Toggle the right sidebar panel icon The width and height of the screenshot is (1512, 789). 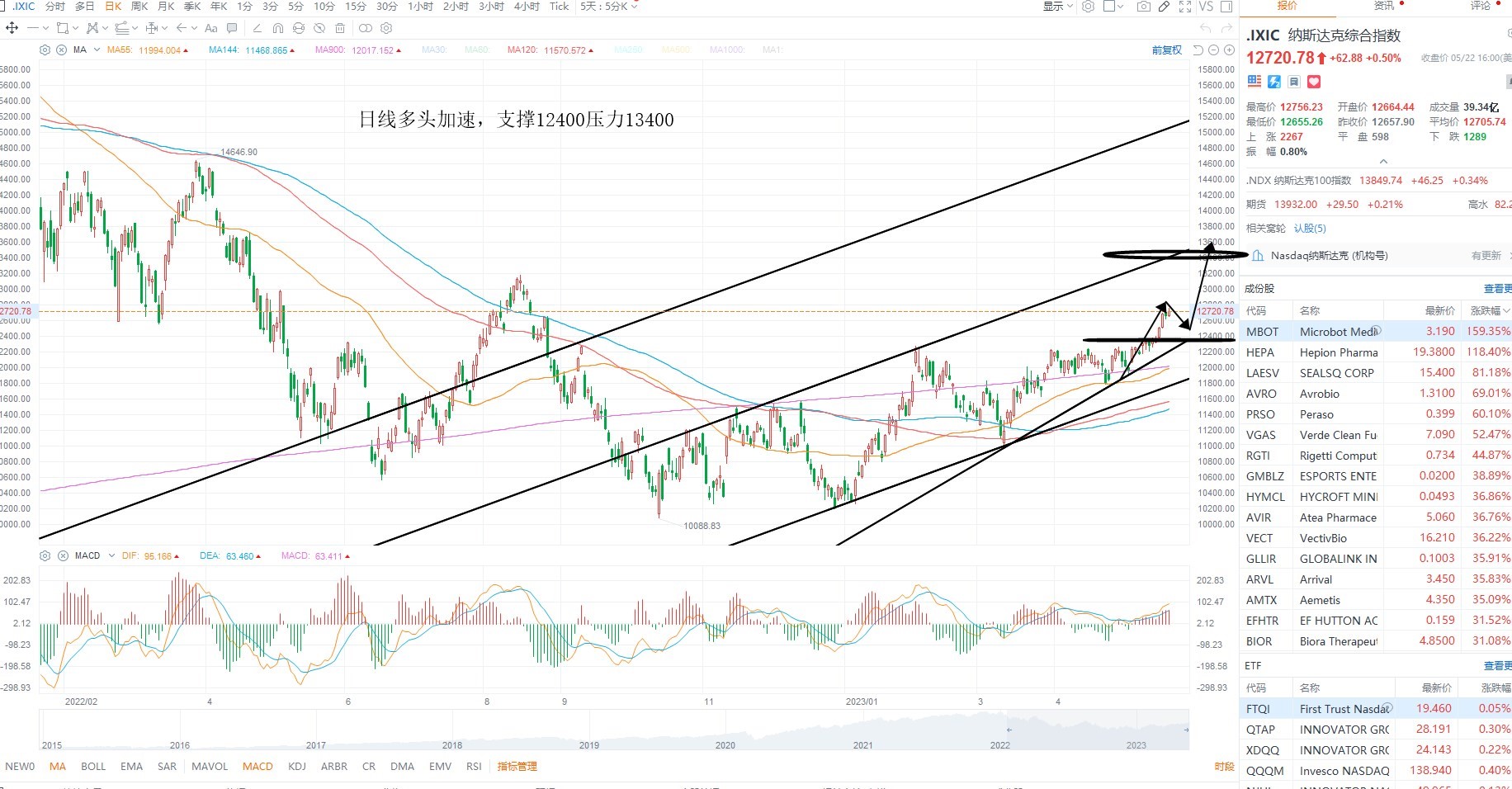1226,7
